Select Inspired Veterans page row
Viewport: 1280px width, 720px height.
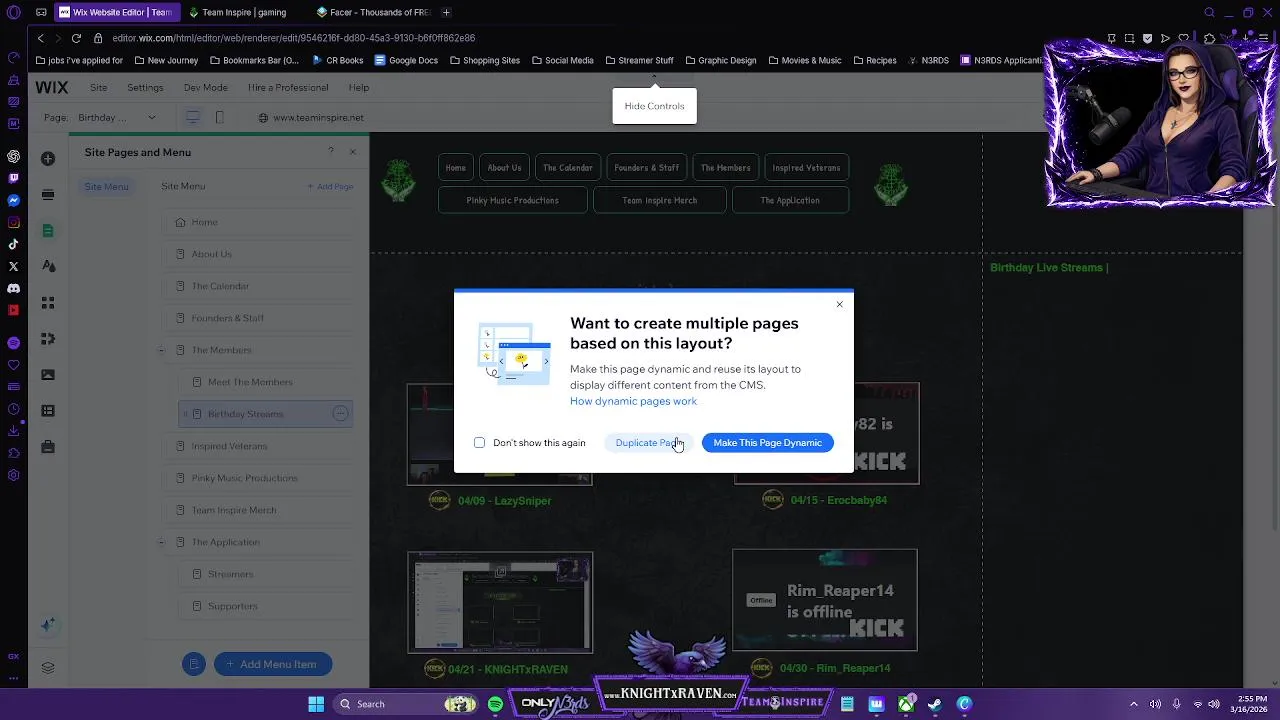click(x=258, y=446)
